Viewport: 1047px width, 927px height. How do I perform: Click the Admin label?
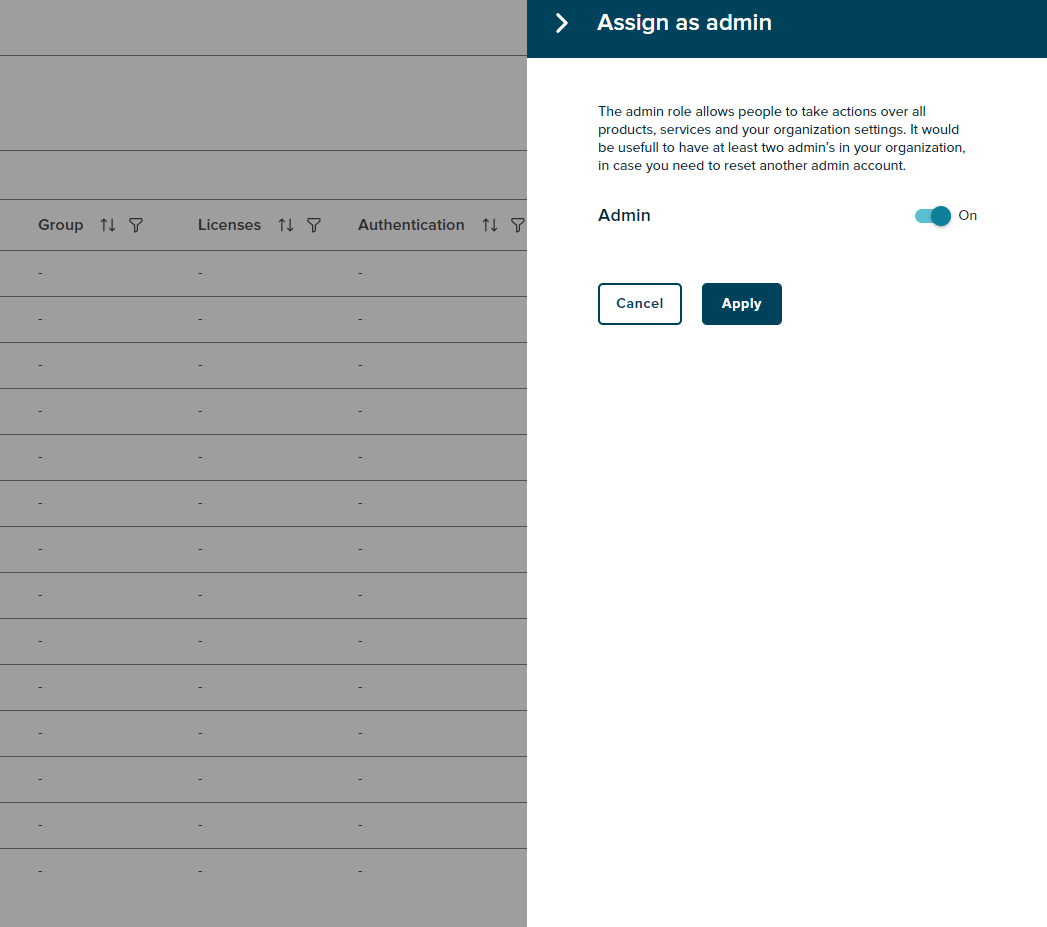(624, 216)
